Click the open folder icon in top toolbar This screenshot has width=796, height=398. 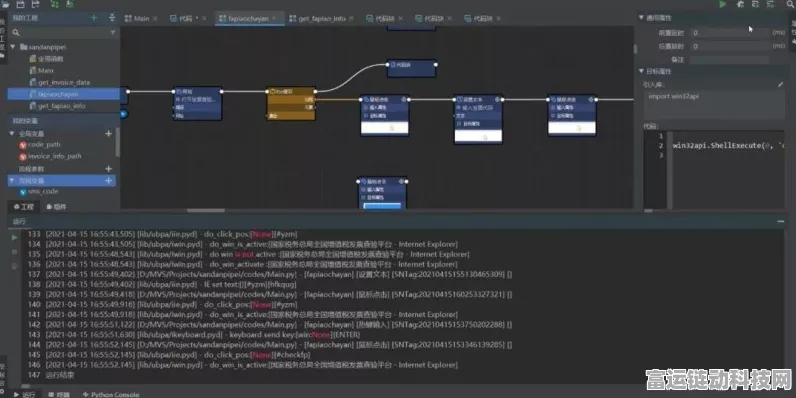[6, 4]
